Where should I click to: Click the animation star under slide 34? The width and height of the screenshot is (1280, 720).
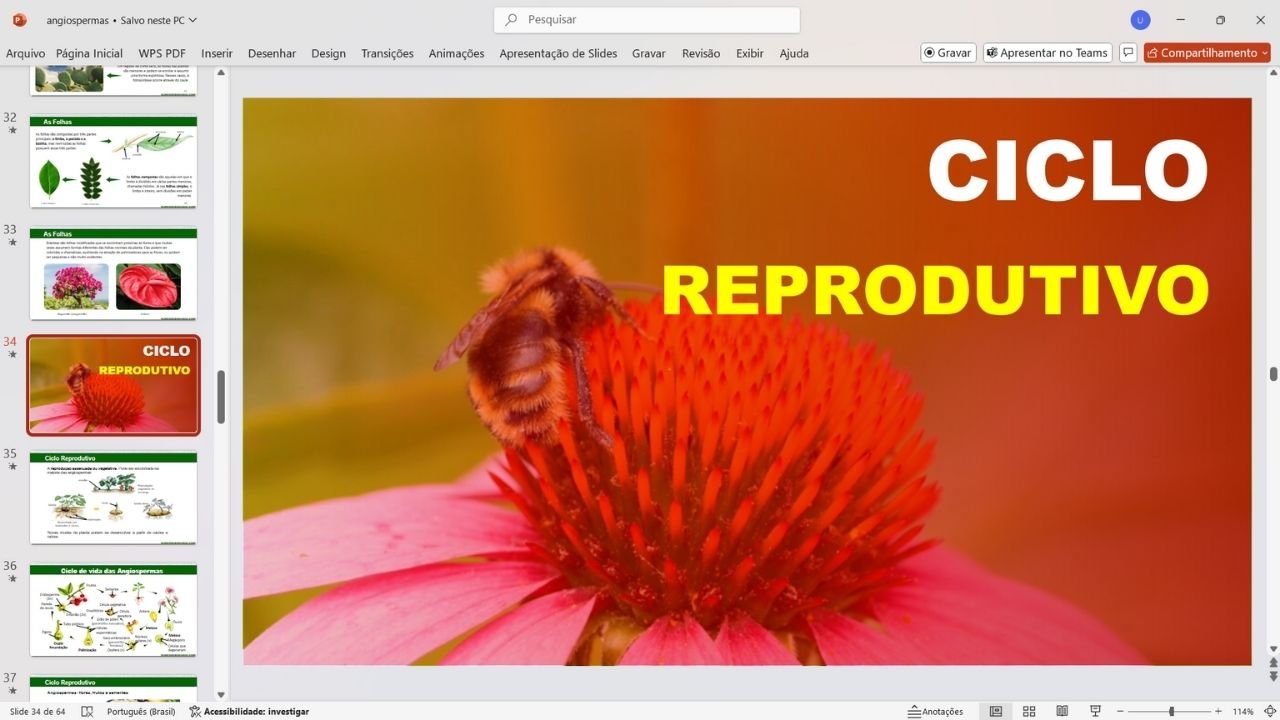pos(12,355)
